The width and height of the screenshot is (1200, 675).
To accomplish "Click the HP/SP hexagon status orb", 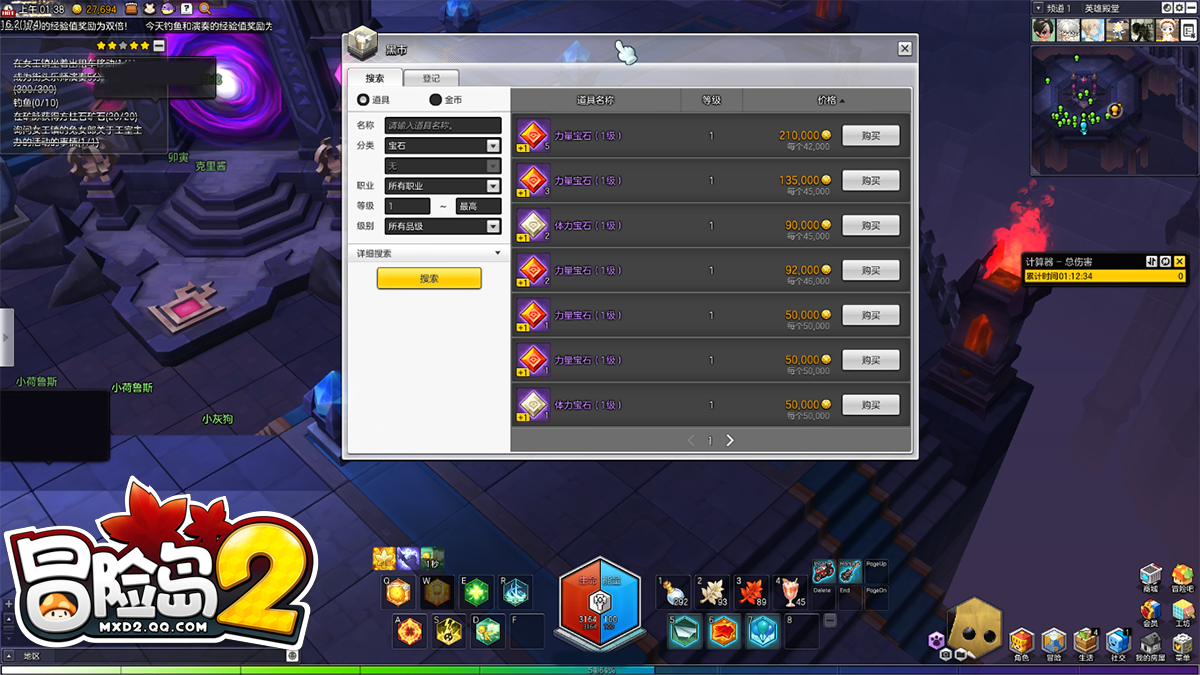I will [598, 602].
